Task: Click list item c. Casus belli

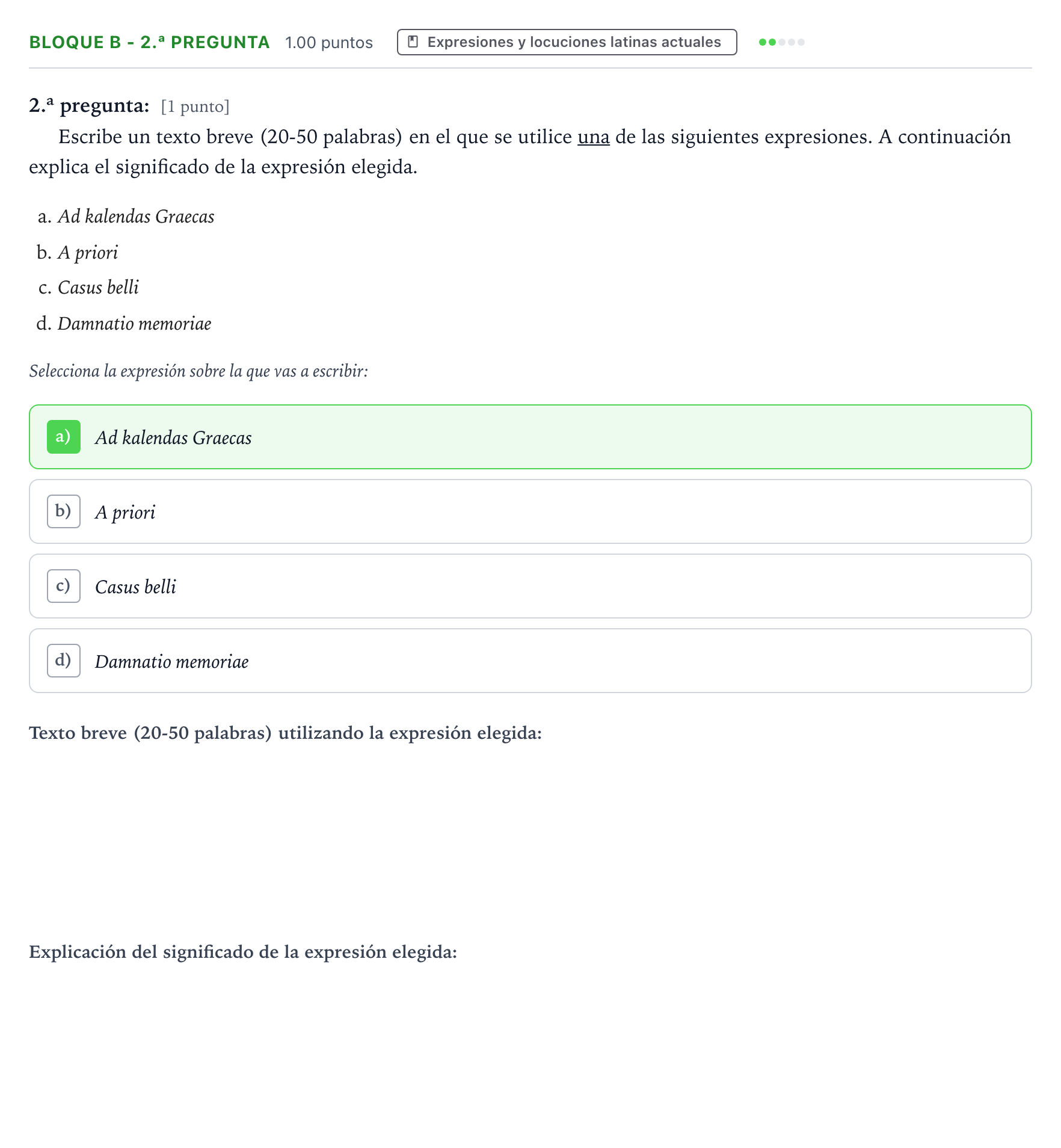Action: click(x=88, y=288)
